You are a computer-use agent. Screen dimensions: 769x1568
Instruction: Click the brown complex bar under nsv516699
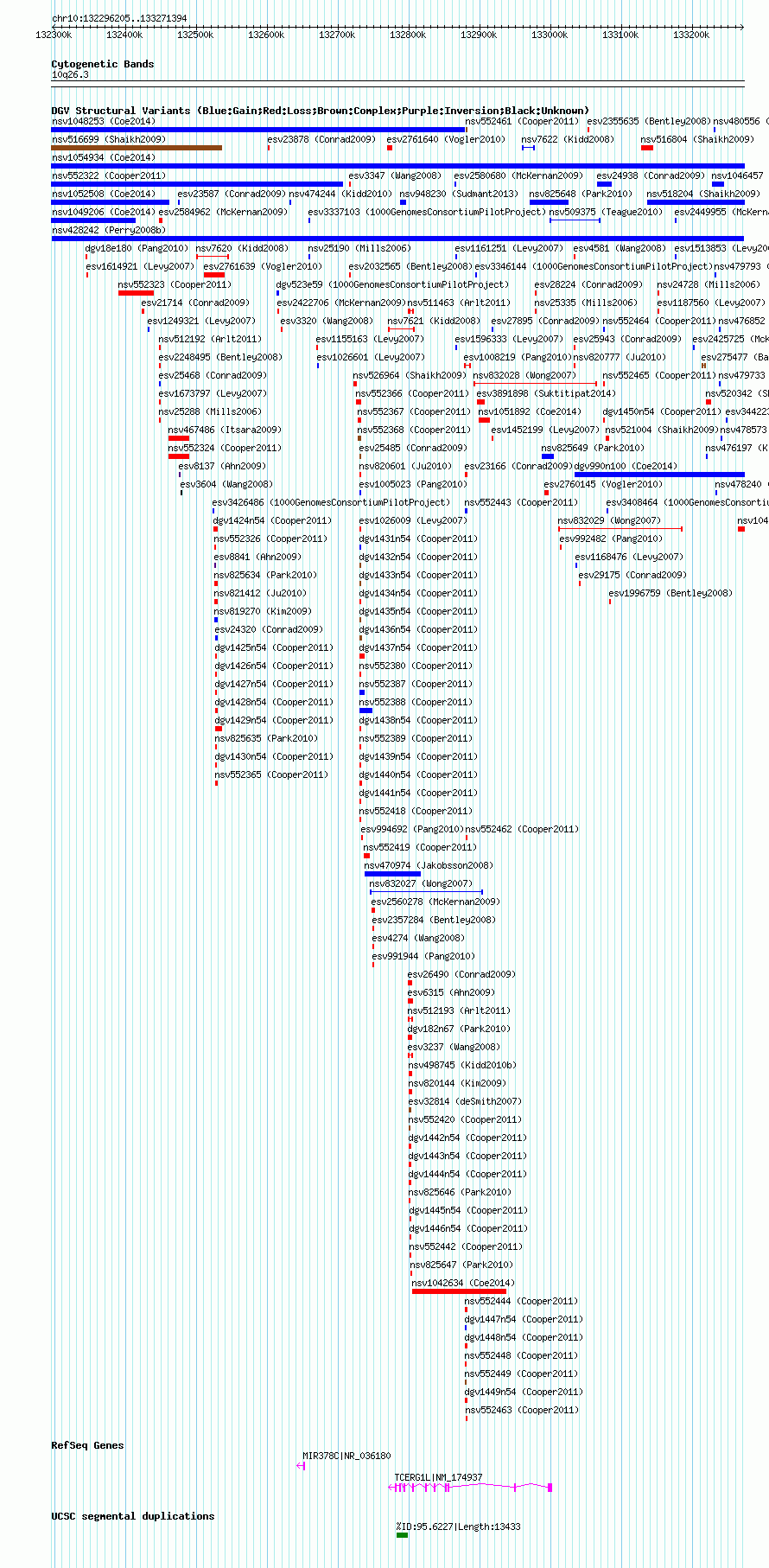[137, 148]
